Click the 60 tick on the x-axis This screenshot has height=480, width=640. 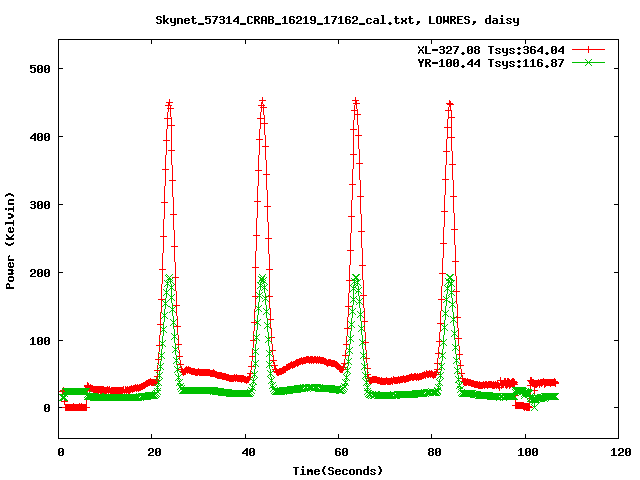338,452
